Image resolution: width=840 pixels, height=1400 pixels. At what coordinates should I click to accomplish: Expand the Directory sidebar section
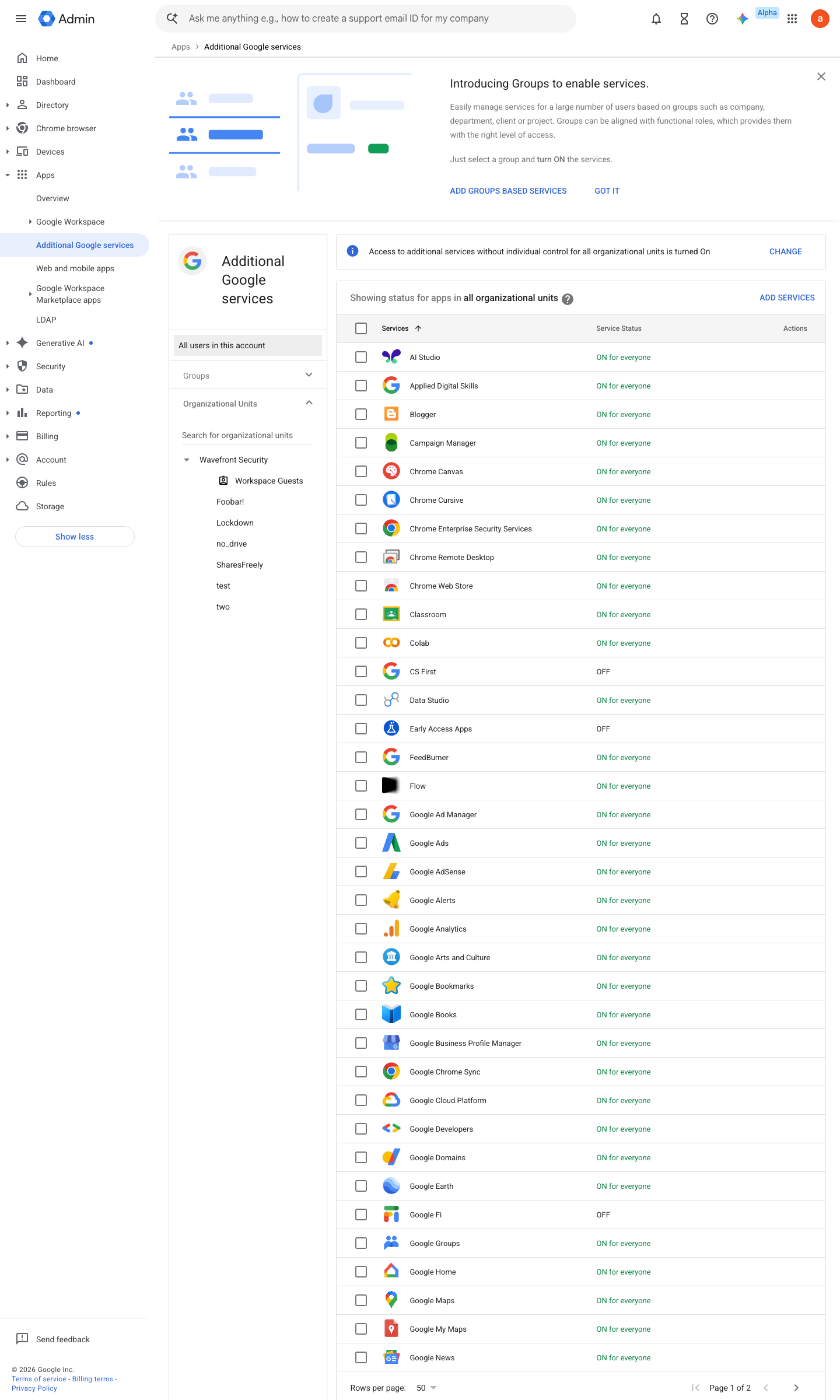click(7, 105)
